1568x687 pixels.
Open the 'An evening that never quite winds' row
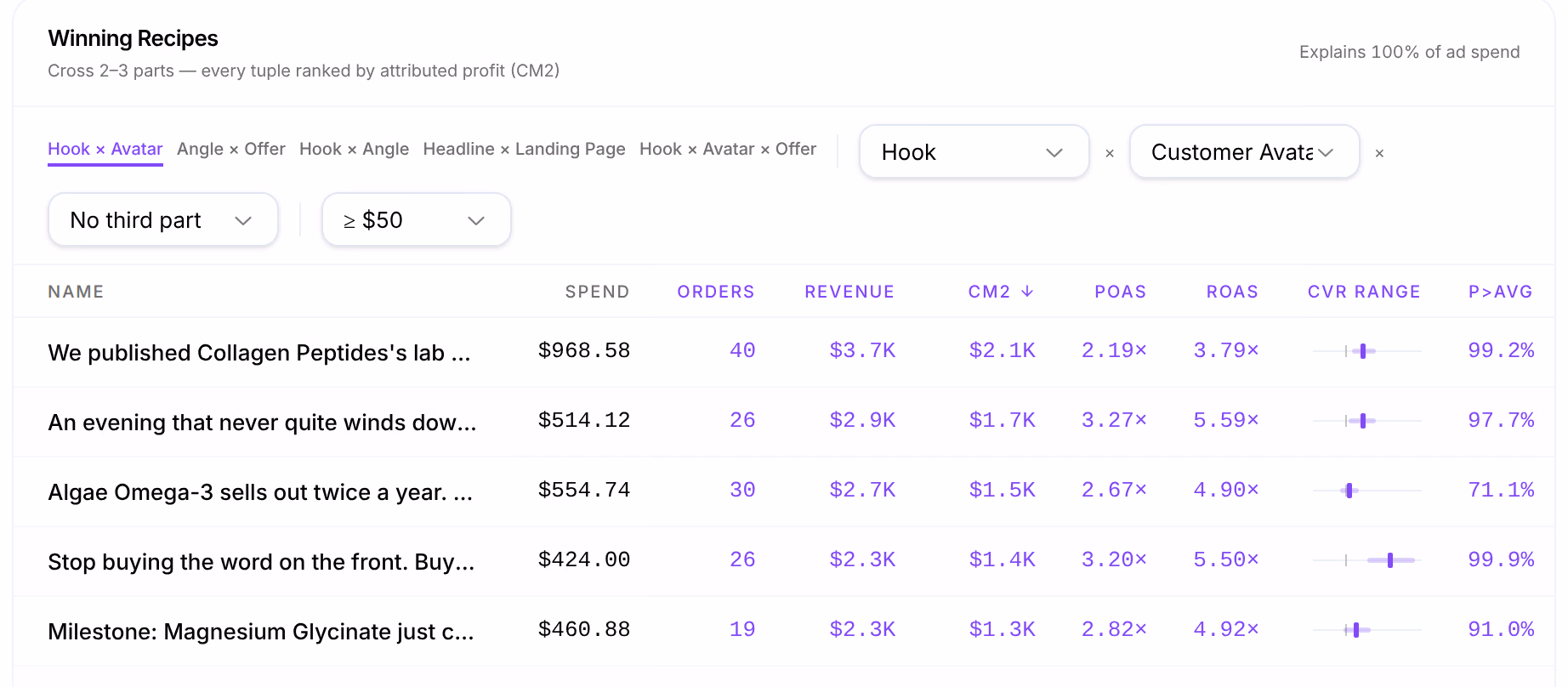pyautogui.click(x=784, y=422)
